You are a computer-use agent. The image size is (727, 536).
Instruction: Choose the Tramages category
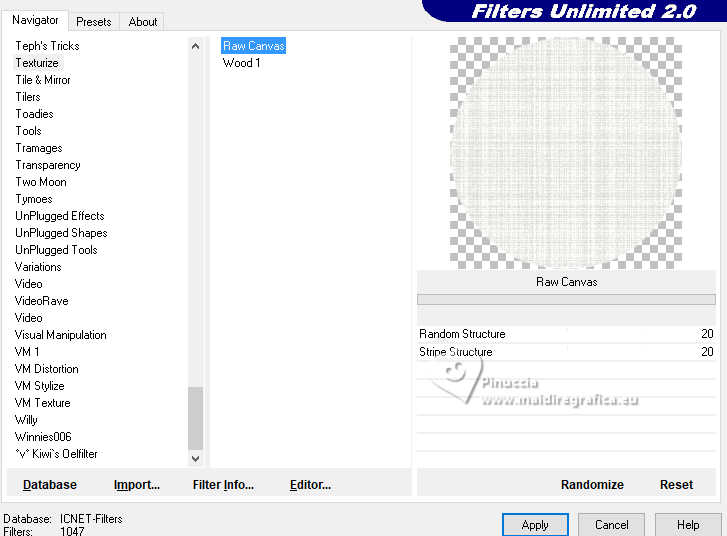38,148
